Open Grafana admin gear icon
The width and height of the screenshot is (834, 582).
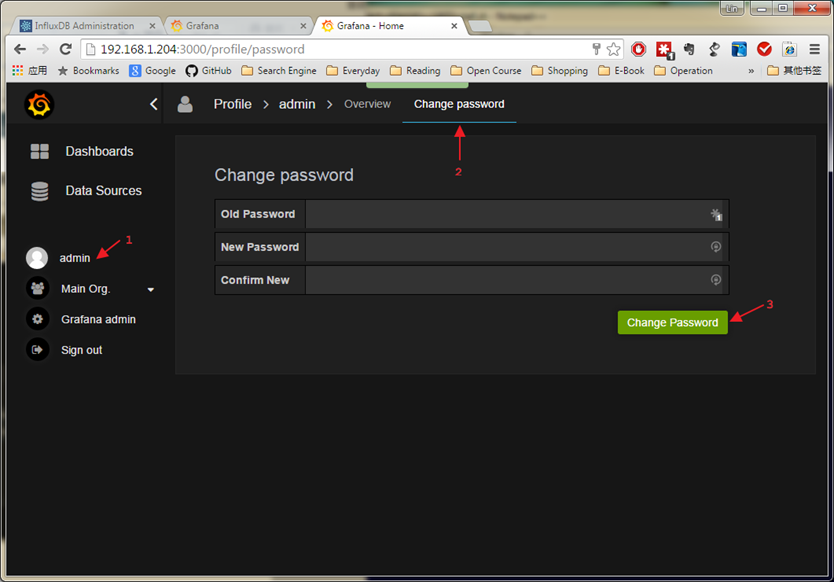[37, 319]
